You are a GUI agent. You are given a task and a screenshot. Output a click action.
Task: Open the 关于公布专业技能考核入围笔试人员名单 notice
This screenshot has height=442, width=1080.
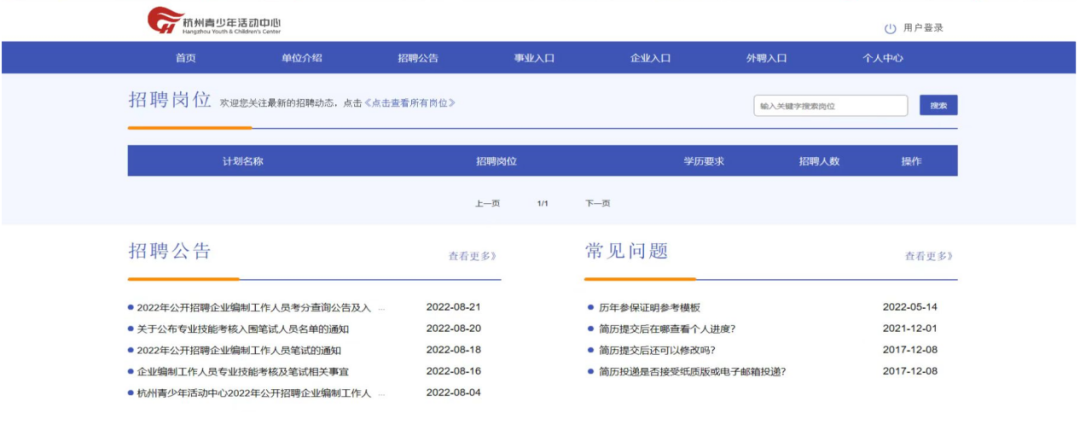[243, 329]
